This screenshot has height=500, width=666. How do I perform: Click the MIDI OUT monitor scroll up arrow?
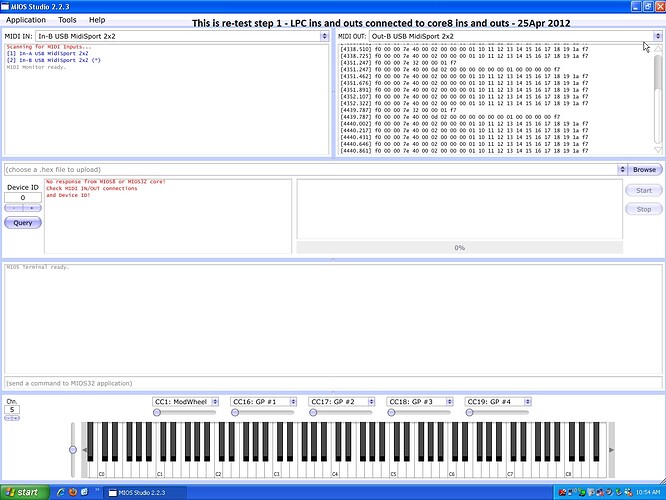[658, 49]
